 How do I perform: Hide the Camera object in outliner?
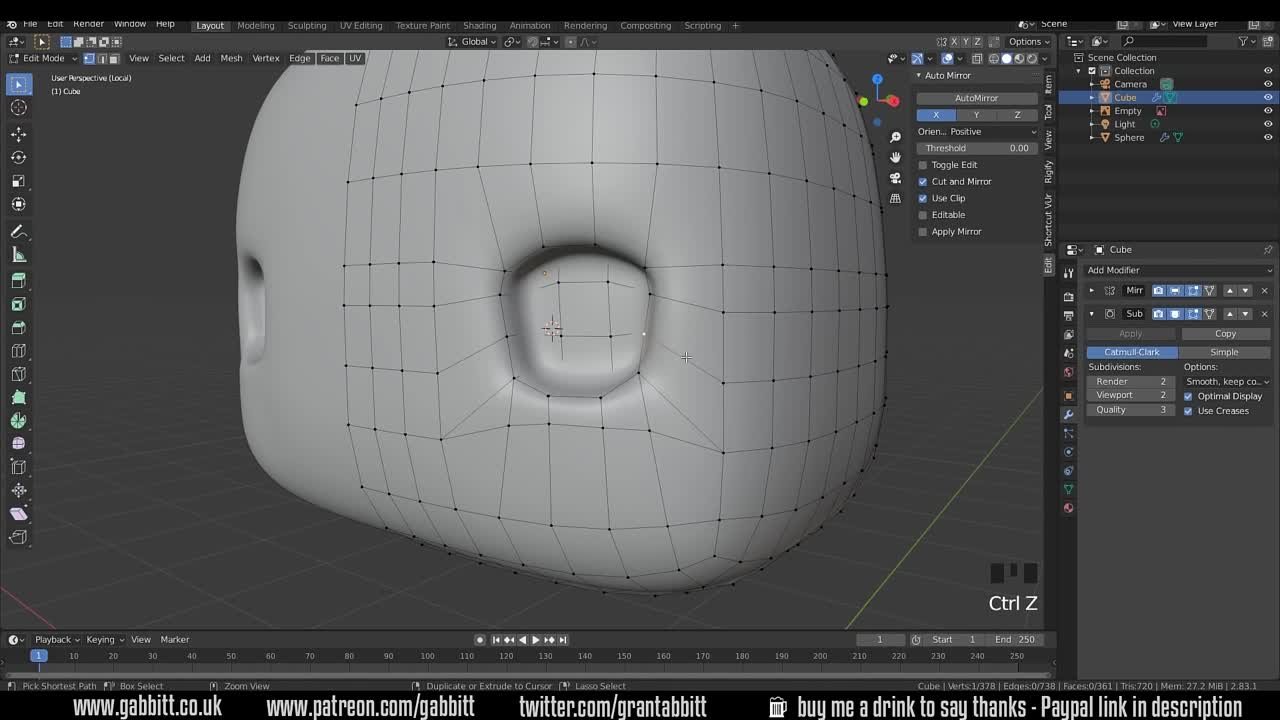1268,84
